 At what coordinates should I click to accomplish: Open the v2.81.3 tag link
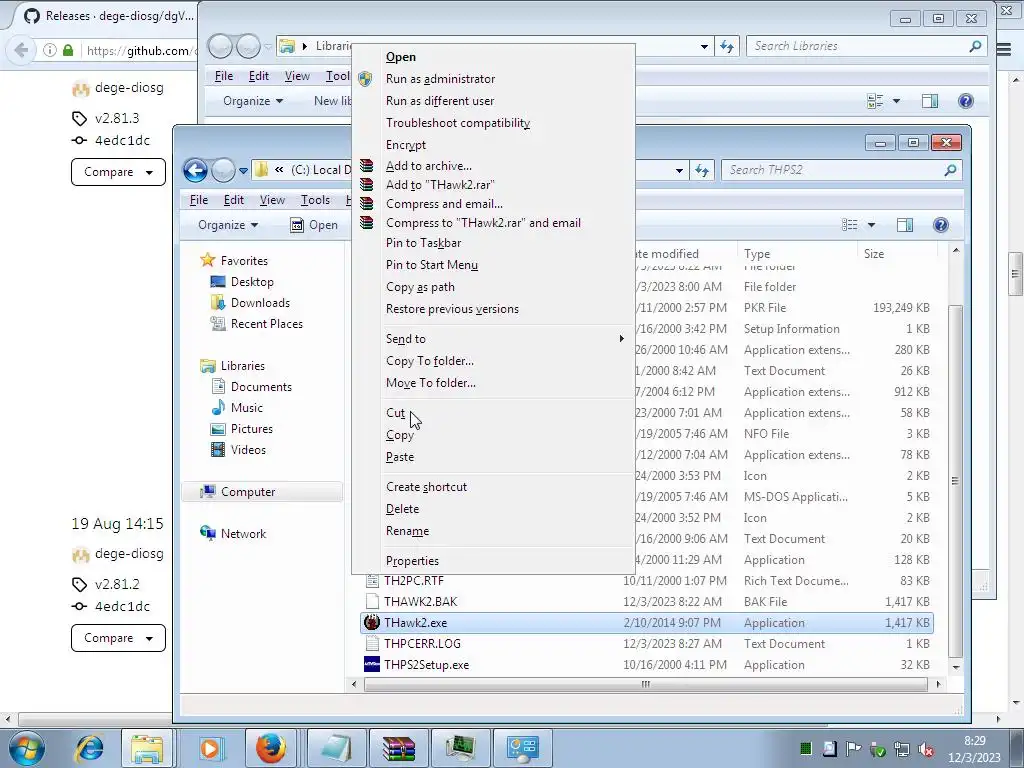pos(117,118)
